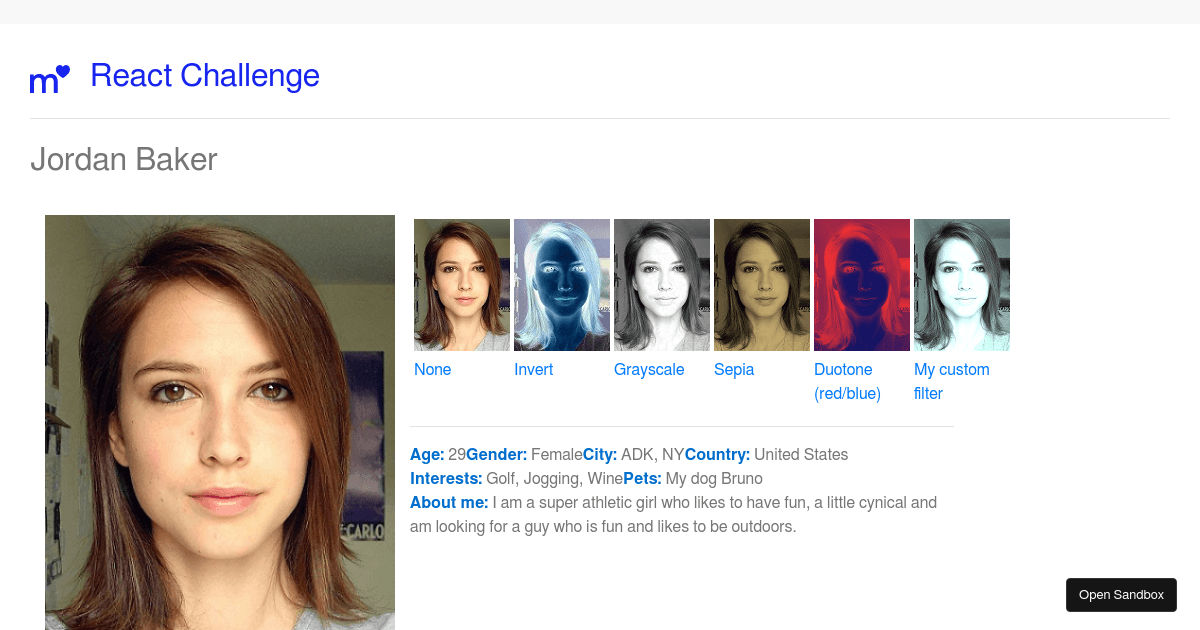Select the Invert filter thumbnail image

(x=562, y=285)
